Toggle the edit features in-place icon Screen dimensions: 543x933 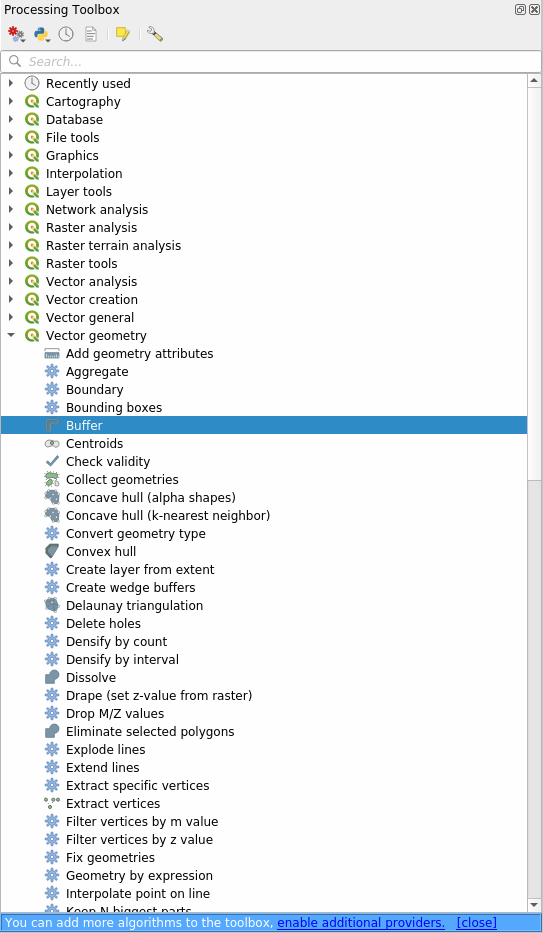click(123, 34)
